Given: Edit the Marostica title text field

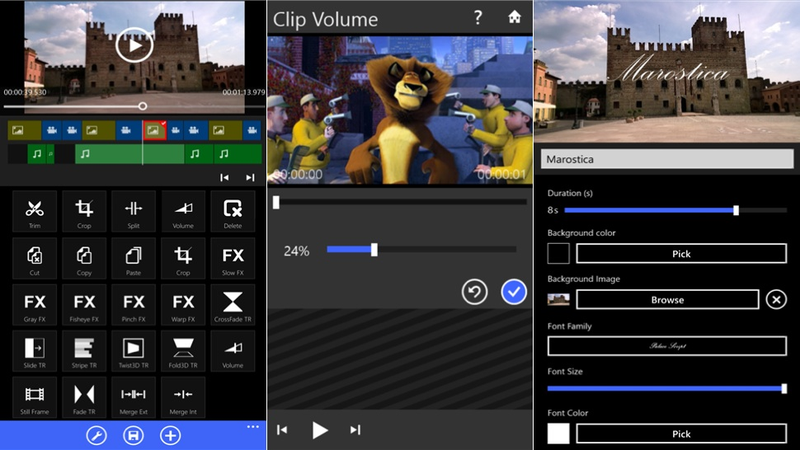Looking at the screenshot, I should [667, 159].
